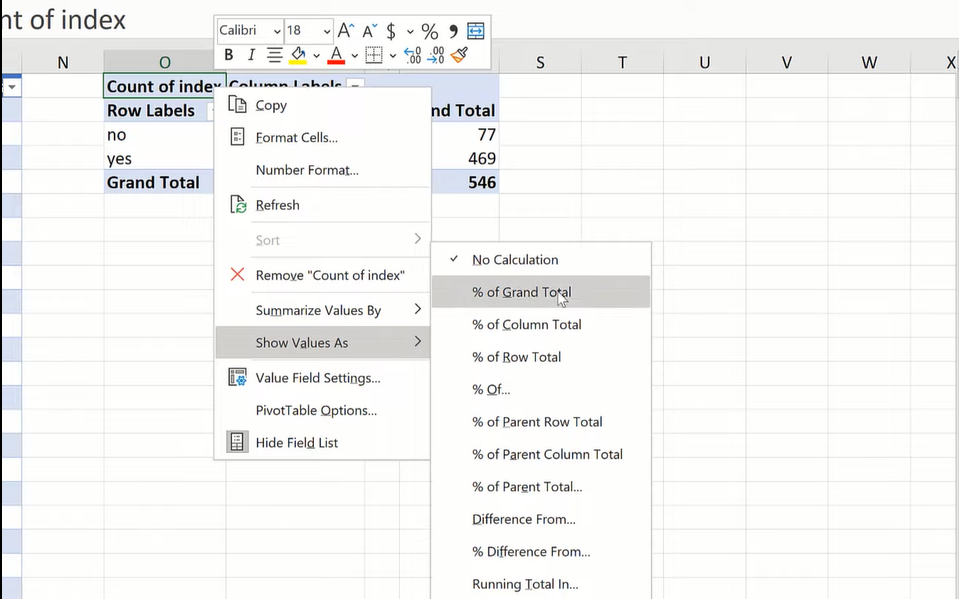This screenshot has height=599, width=959.
Task: Toggle bold in the mini toolbar
Action: click(x=229, y=55)
